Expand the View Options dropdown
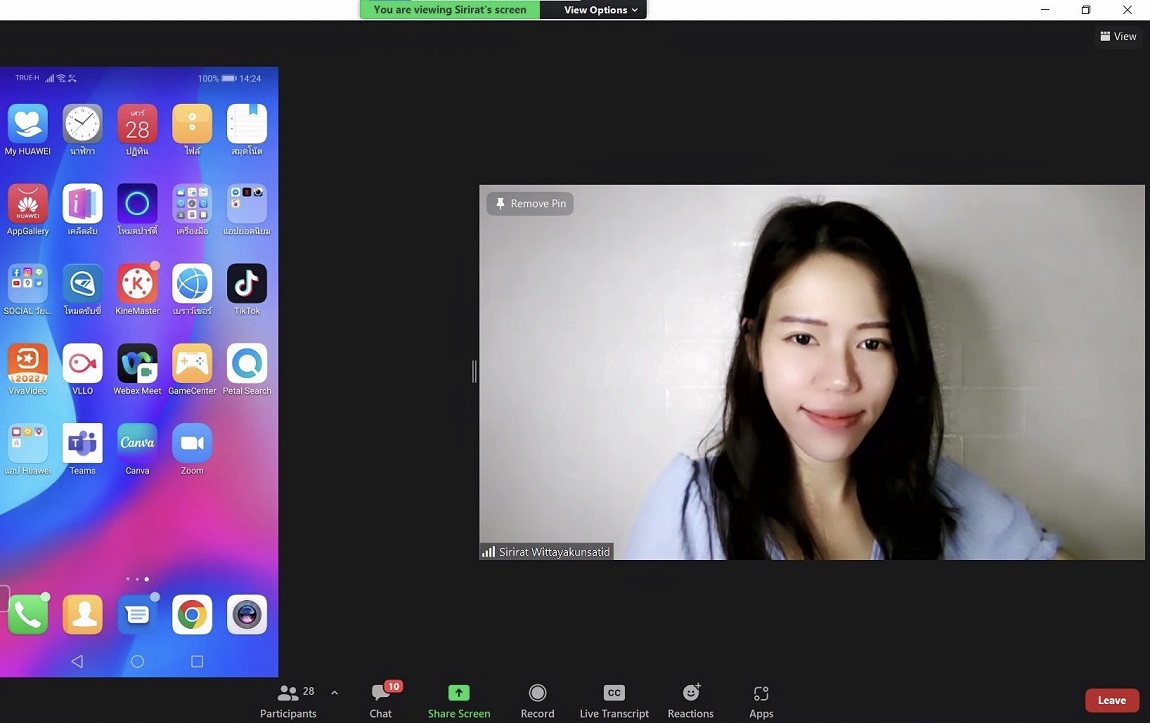Screen dimensions: 1150x723 coord(600,10)
